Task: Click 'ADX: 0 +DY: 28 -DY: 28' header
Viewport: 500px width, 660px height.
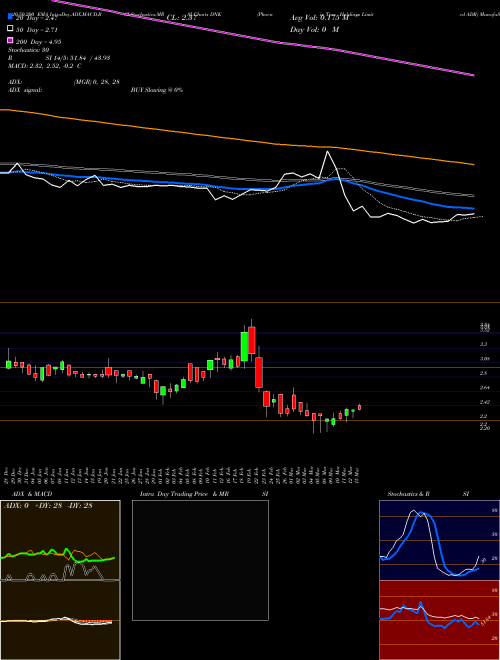Action: point(48,506)
